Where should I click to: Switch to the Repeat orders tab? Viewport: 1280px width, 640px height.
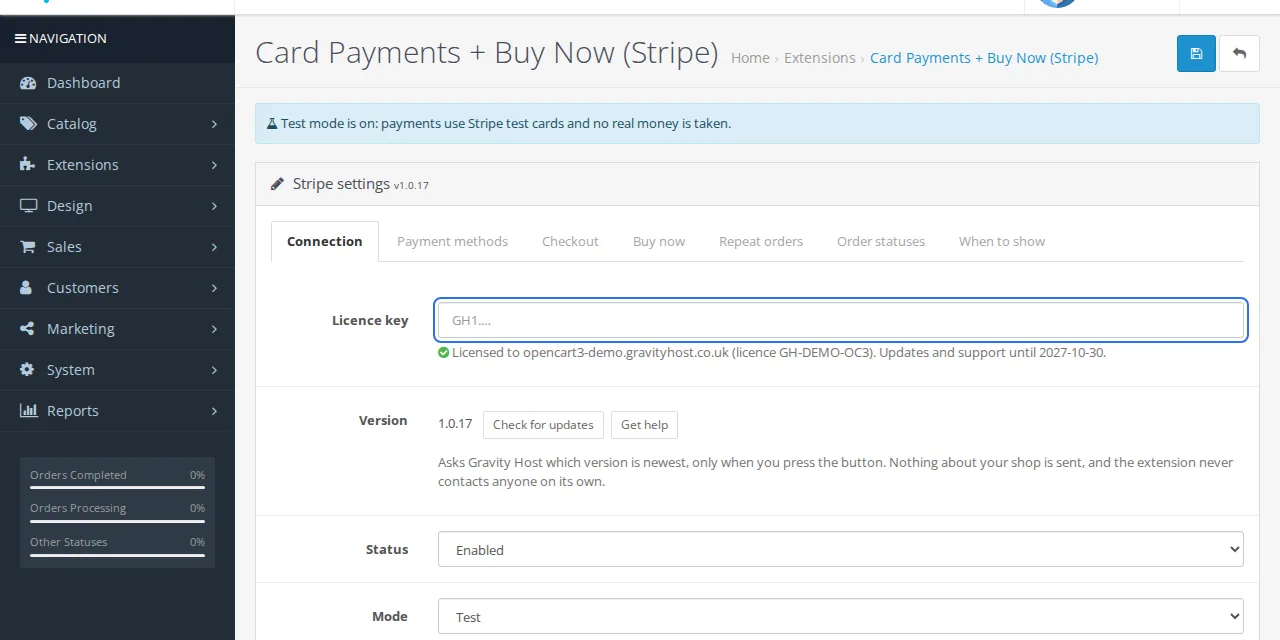pos(761,241)
